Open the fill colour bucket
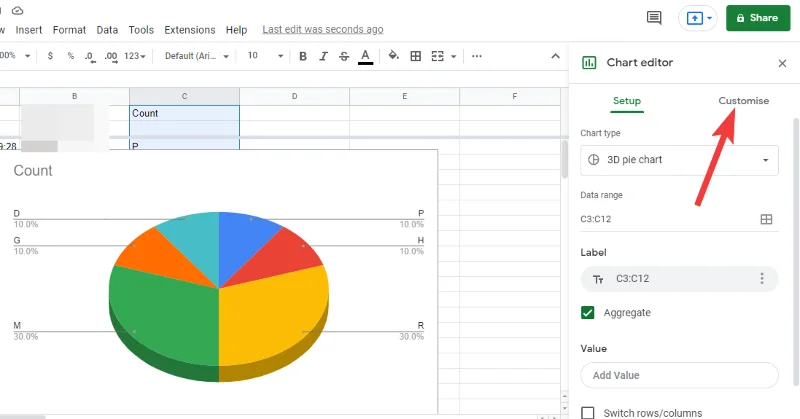 [x=393, y=56]
